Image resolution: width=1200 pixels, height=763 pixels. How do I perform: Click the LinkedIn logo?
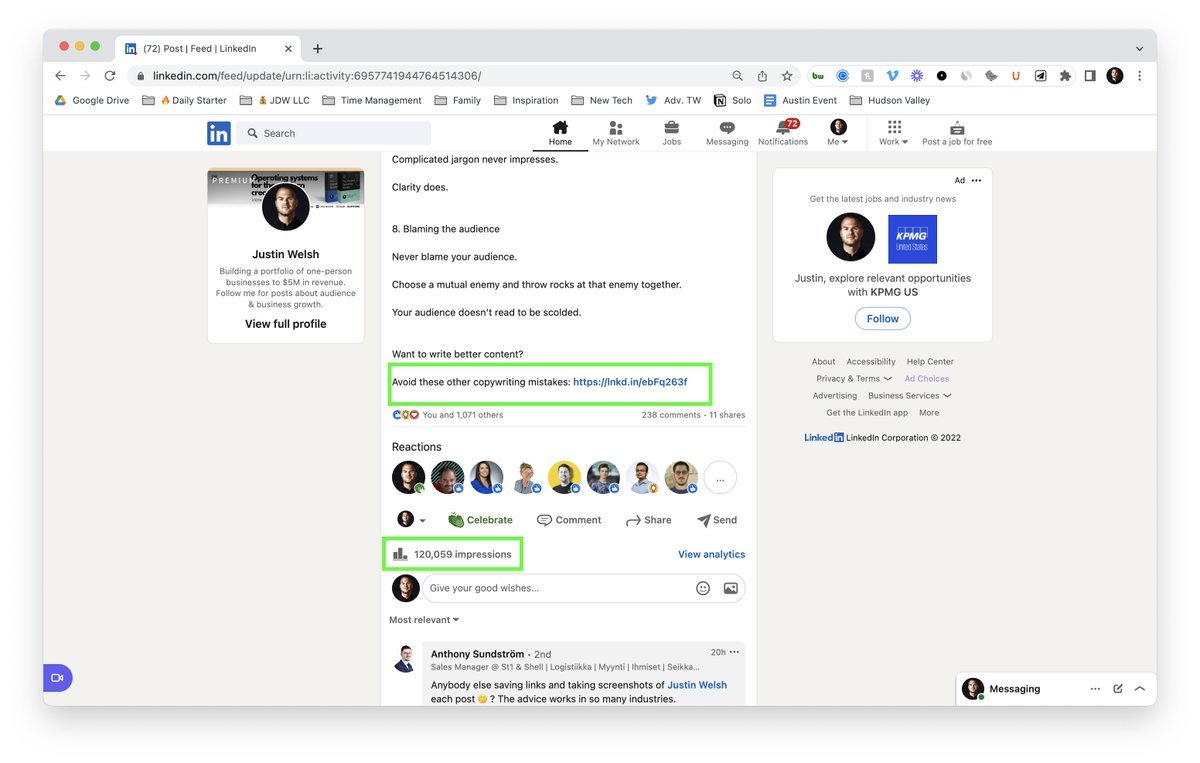point(218,133)
